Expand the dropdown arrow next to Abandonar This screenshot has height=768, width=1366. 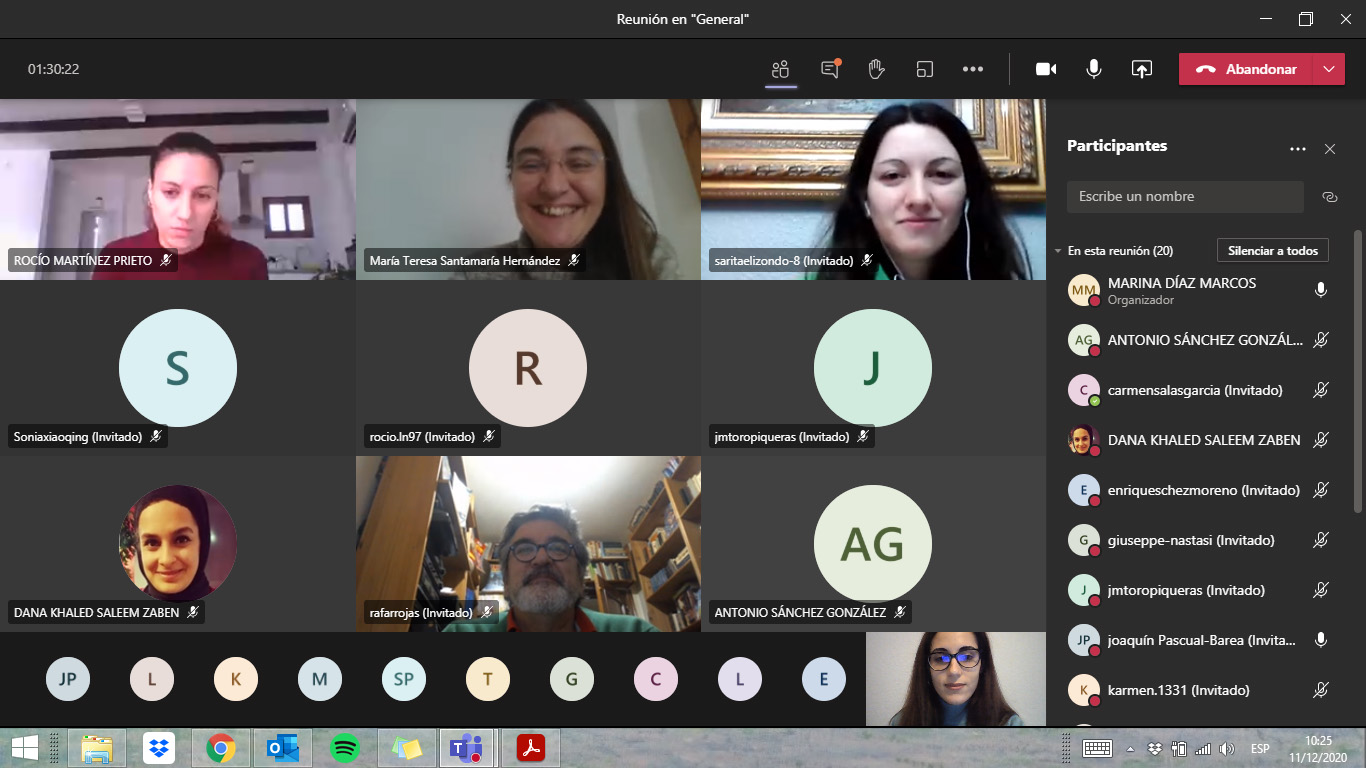click(x=1328, y=69)
